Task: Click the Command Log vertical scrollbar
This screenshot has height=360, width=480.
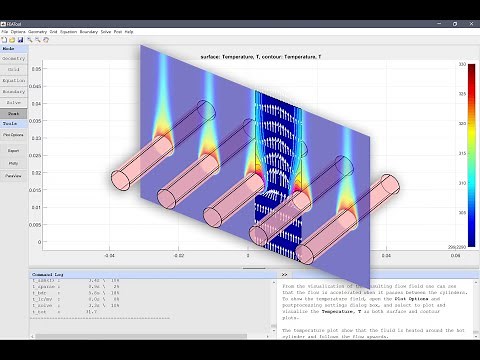Action: [x=274, y=306]
